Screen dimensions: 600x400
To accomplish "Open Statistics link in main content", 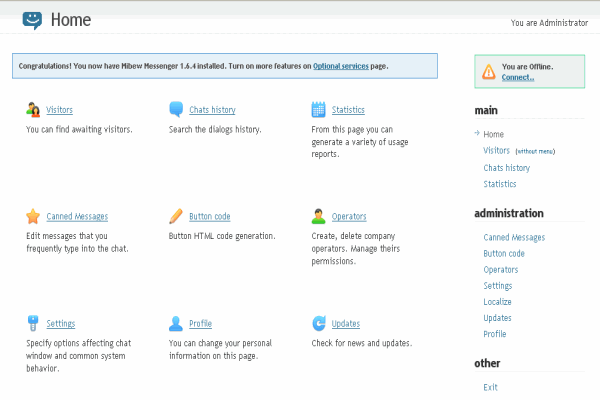I will pyautogui.click(x=348, y=110).
